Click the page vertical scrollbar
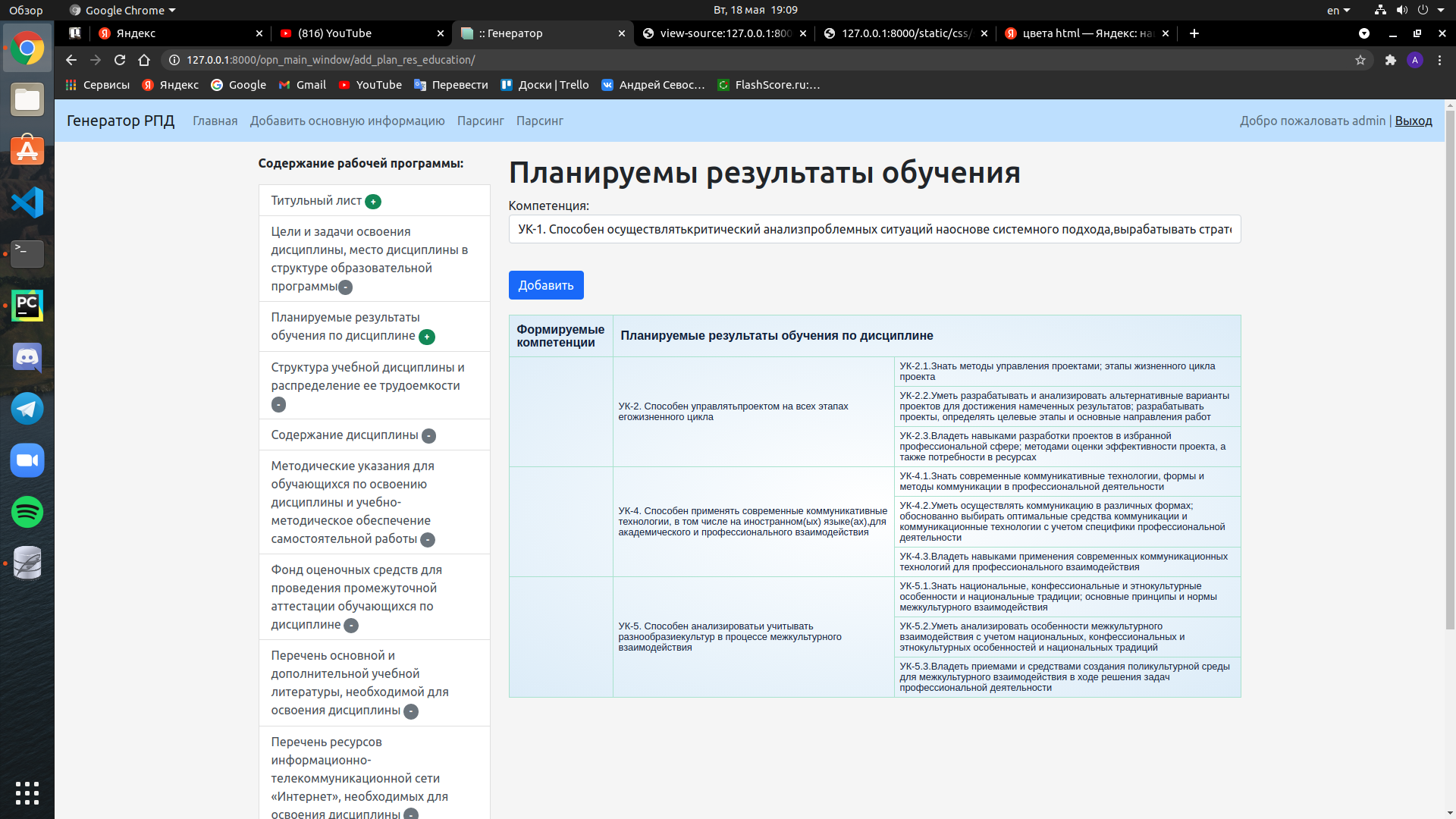This screenshot has height=819, width=1456. click(1450, 370)
